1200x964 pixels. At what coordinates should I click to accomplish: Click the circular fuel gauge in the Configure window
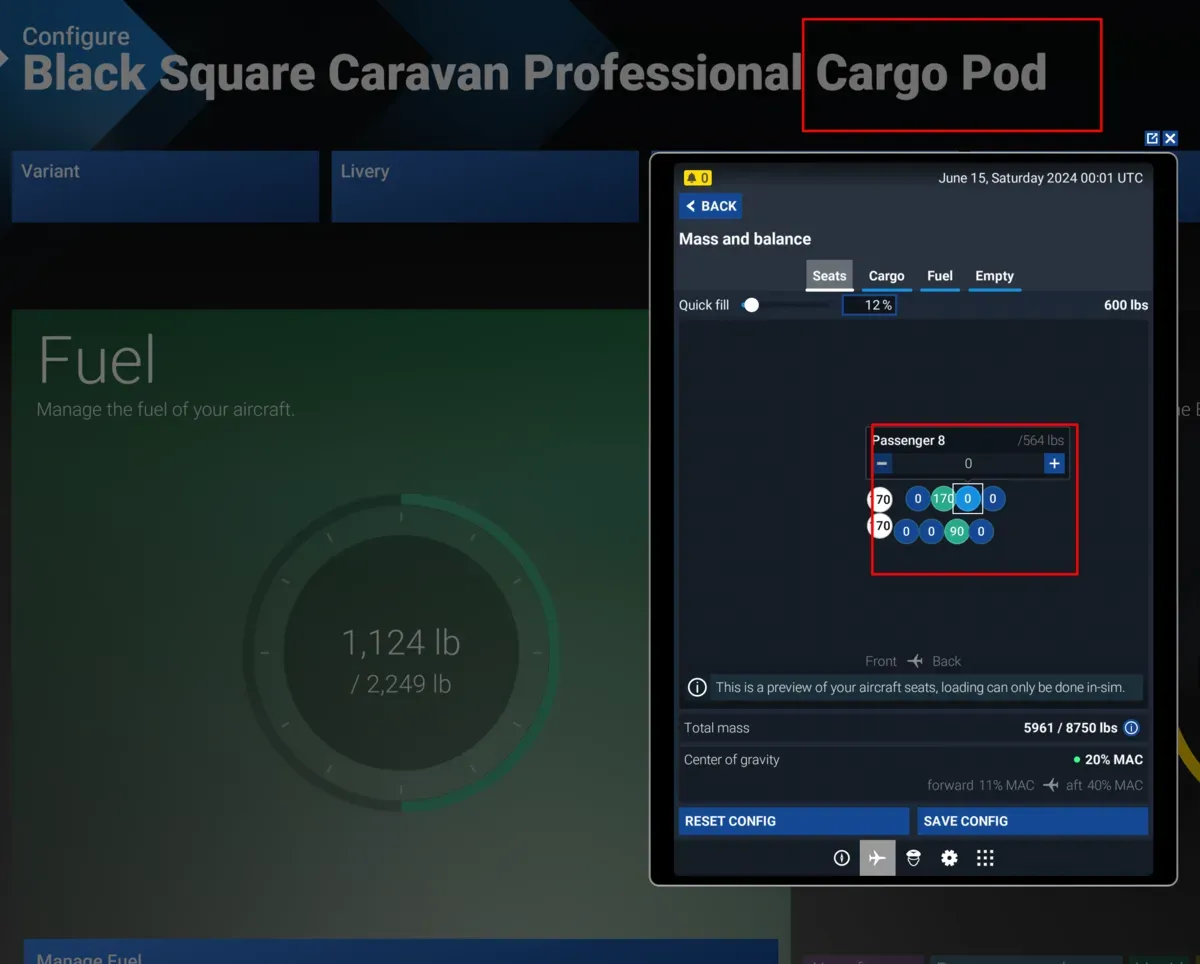click(401, 652)
